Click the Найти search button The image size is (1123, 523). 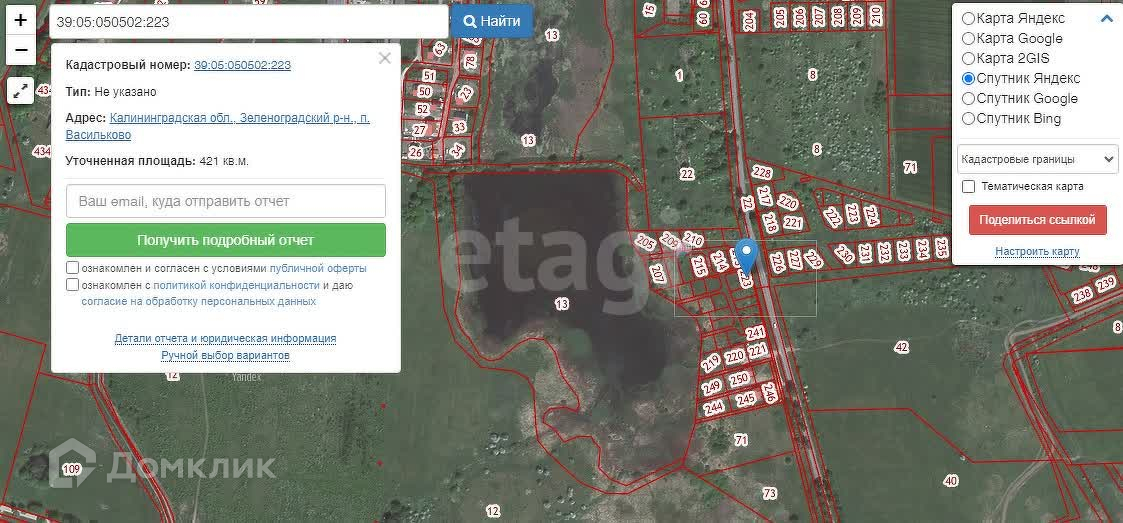[x=492, y=21]
